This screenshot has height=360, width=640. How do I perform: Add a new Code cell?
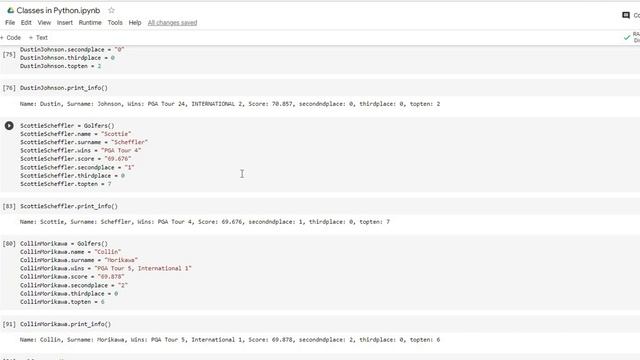coord(11,38)
